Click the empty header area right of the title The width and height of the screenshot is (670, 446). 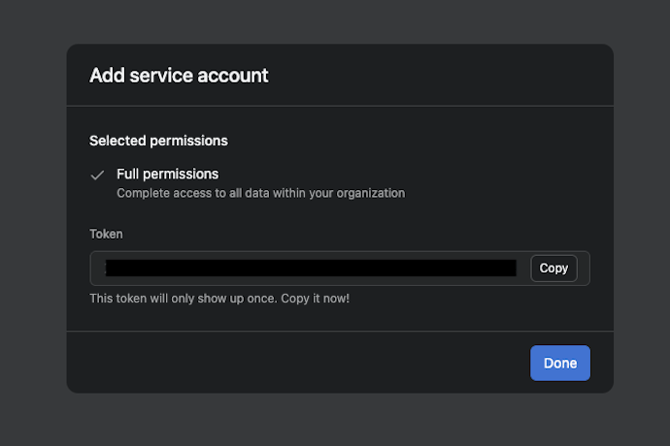click(x=440, y=75)
